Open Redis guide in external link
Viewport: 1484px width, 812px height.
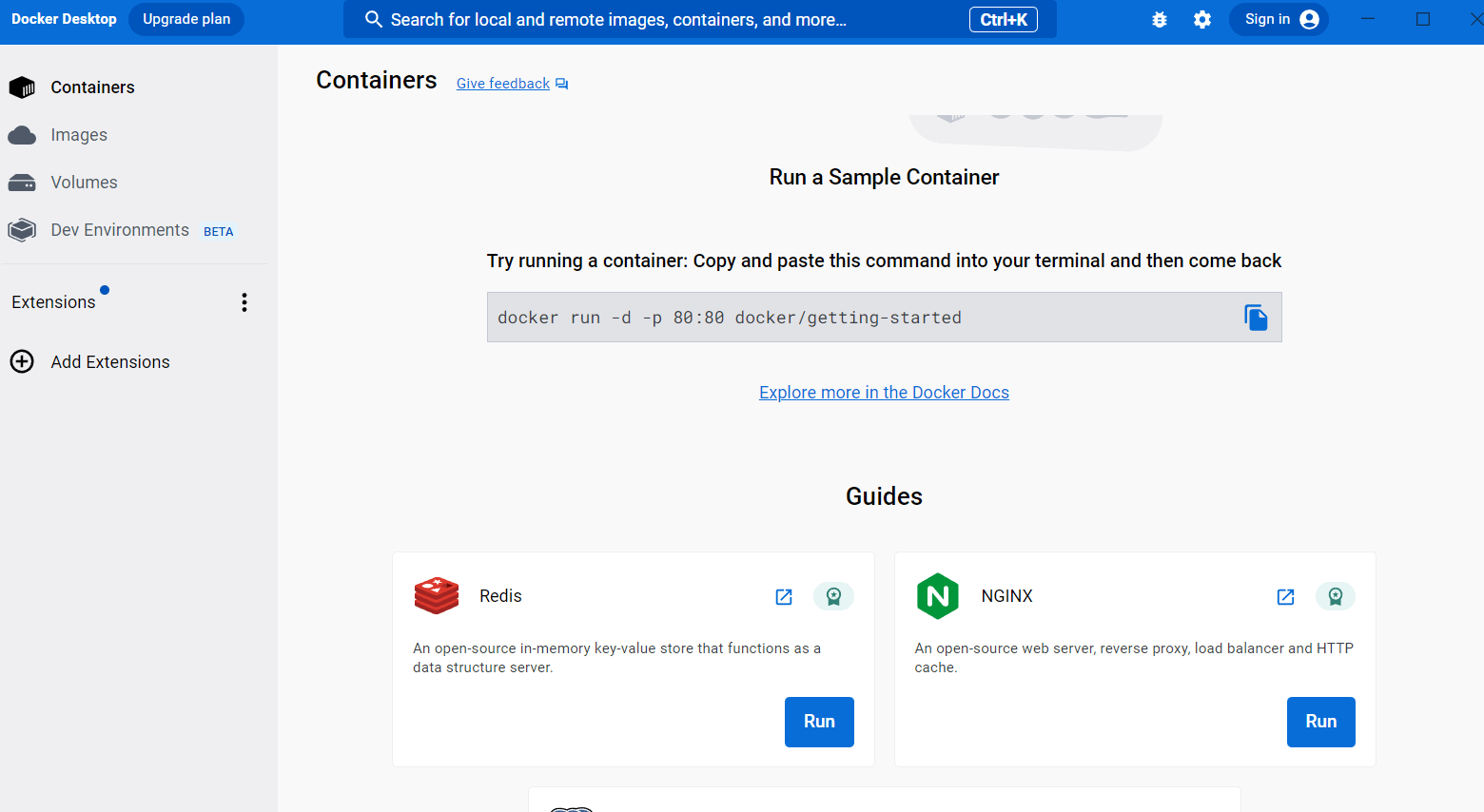click(x=784, y=597)
